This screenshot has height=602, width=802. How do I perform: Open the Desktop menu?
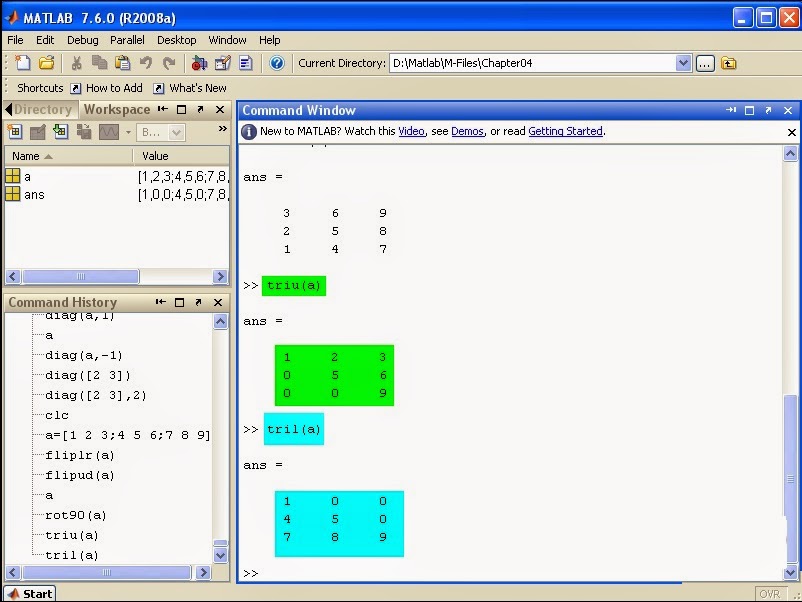click(x=176, y=40)
